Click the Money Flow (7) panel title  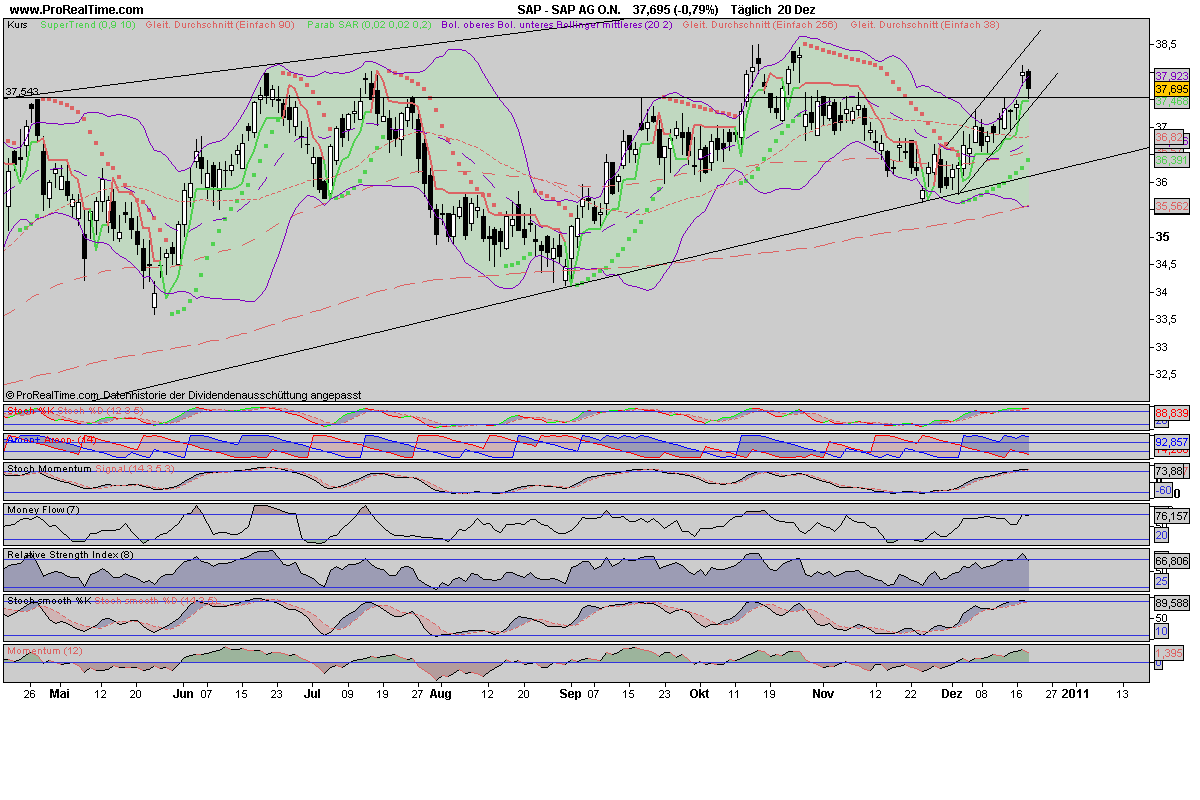45,510
